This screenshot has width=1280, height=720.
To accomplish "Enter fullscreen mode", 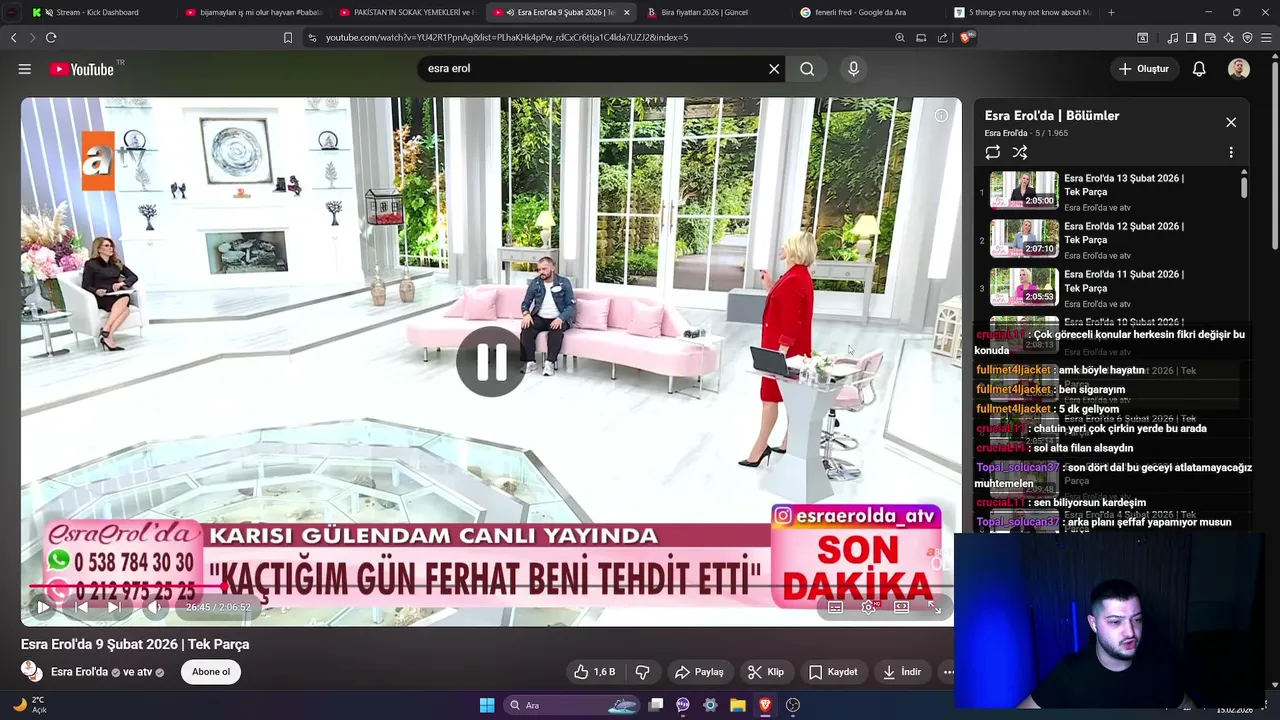I will coord(934,607).
